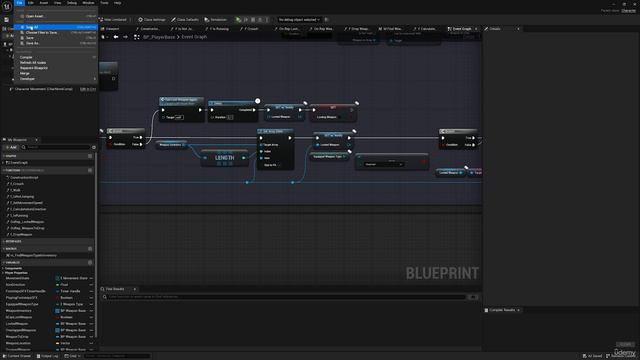Click Save All in the File menu

56,27
